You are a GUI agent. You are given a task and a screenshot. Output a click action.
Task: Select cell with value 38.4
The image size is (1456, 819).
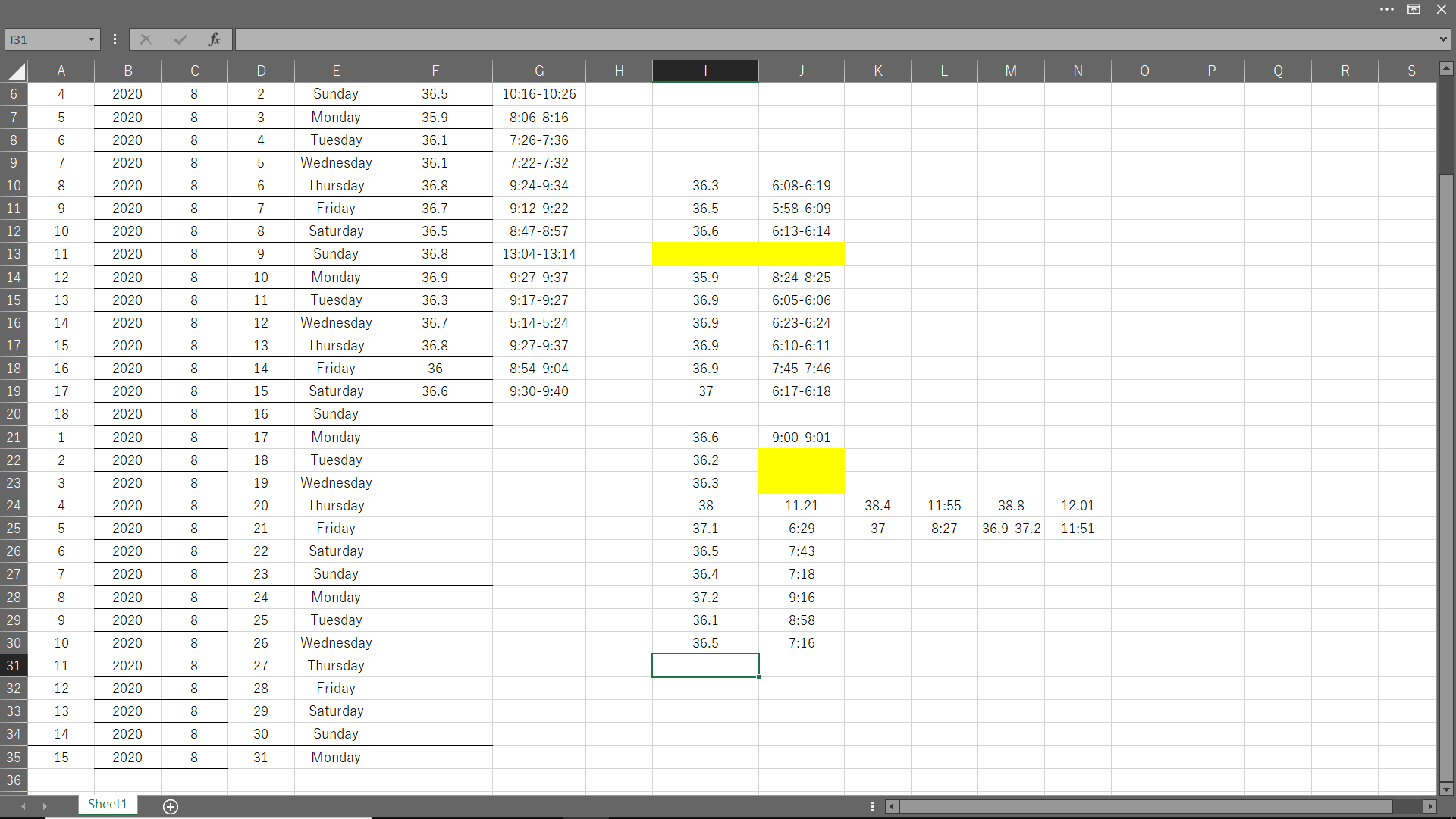(x=877, y=506)
